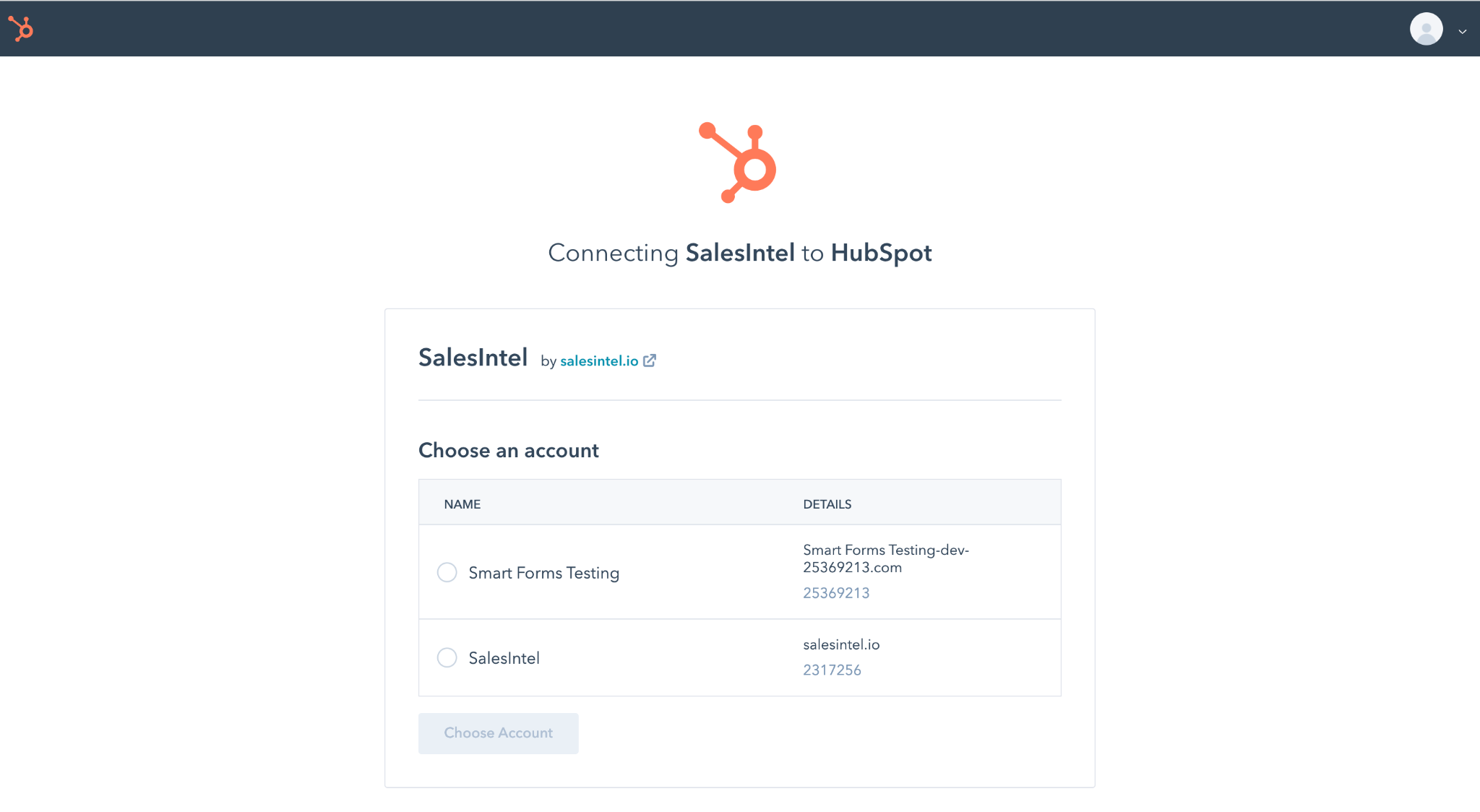The image size is (1480, 812).
Task: Click the hub ID 25369213
Action: [836, 593]
